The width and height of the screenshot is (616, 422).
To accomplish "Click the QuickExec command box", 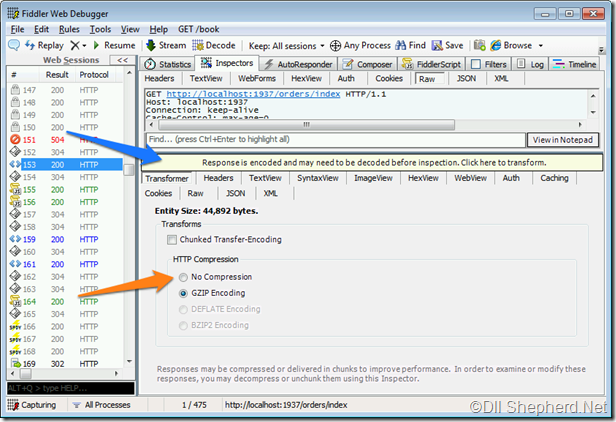I will click(x=71, y=388).
